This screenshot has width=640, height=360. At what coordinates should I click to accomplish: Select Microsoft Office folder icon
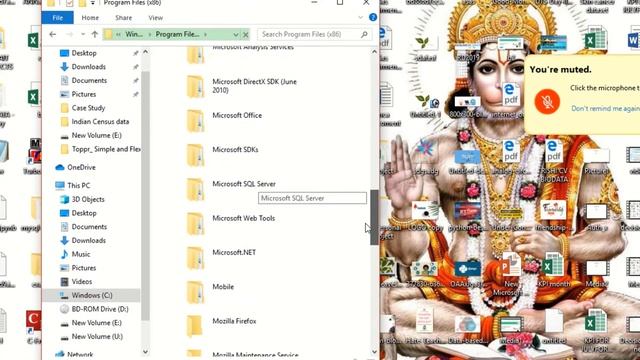[195, 121]
